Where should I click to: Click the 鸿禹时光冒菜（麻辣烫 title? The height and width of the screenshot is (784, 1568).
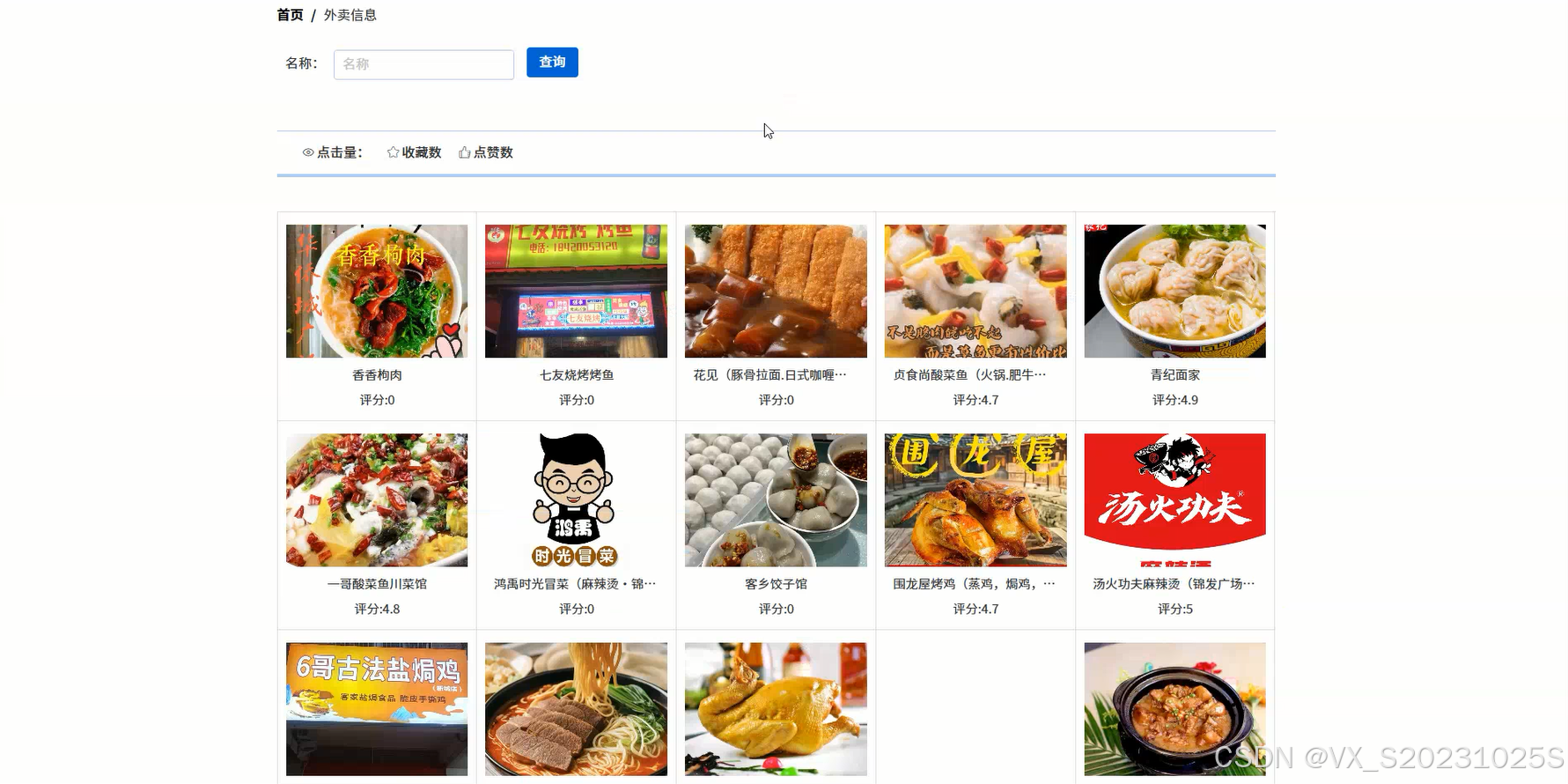[575, 584]
